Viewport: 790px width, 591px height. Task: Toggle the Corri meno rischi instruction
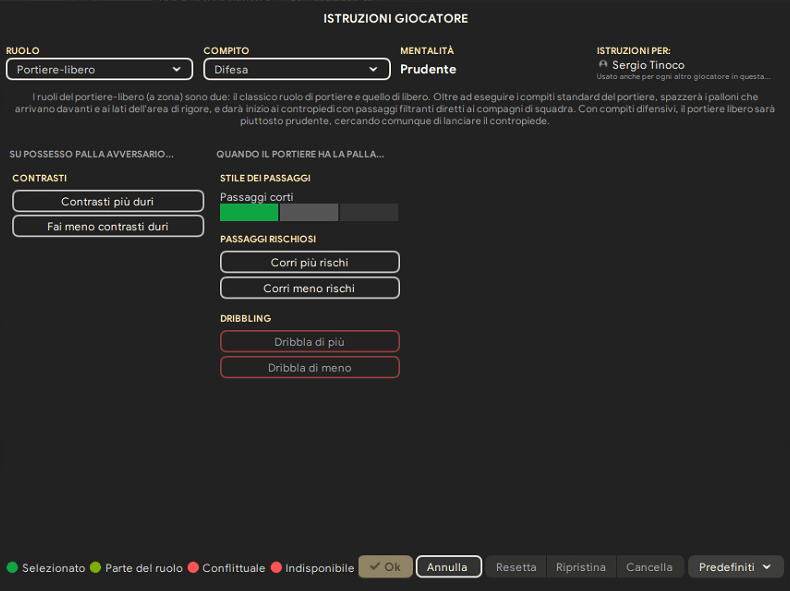tap(309, 288)
